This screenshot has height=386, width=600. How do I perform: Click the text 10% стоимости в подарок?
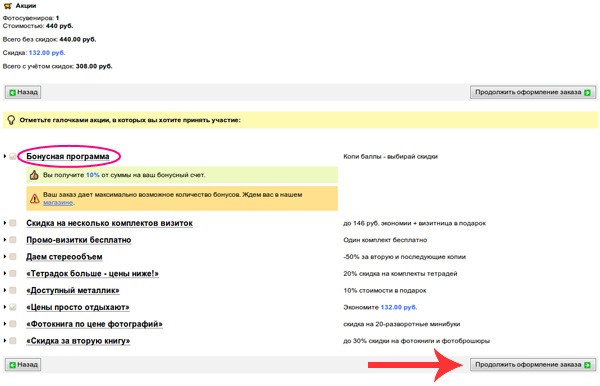pyautogui.click(x=385, y=290)
